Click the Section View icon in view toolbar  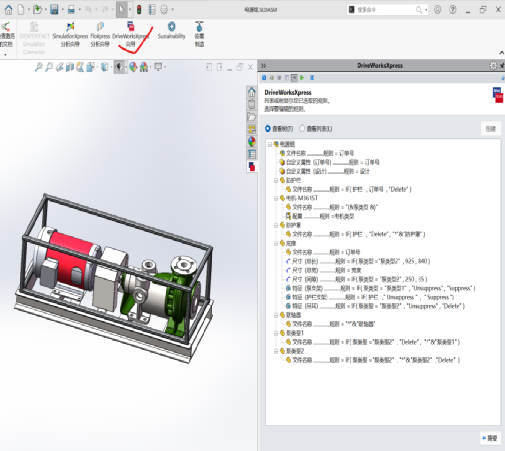click(70, 67)
